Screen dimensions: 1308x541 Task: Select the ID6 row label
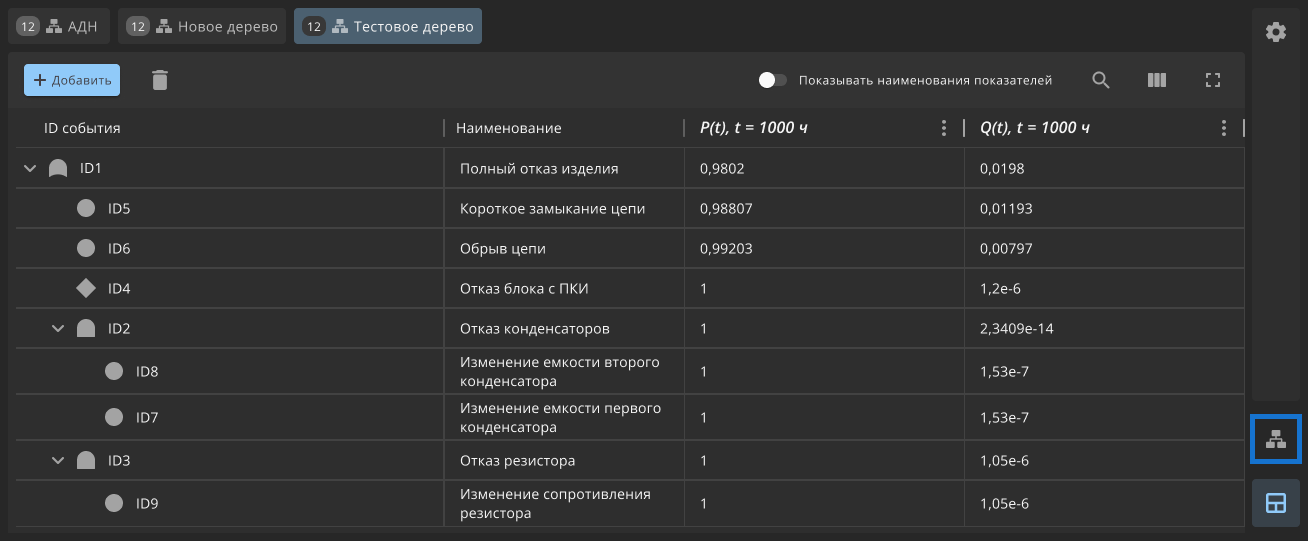119,248
